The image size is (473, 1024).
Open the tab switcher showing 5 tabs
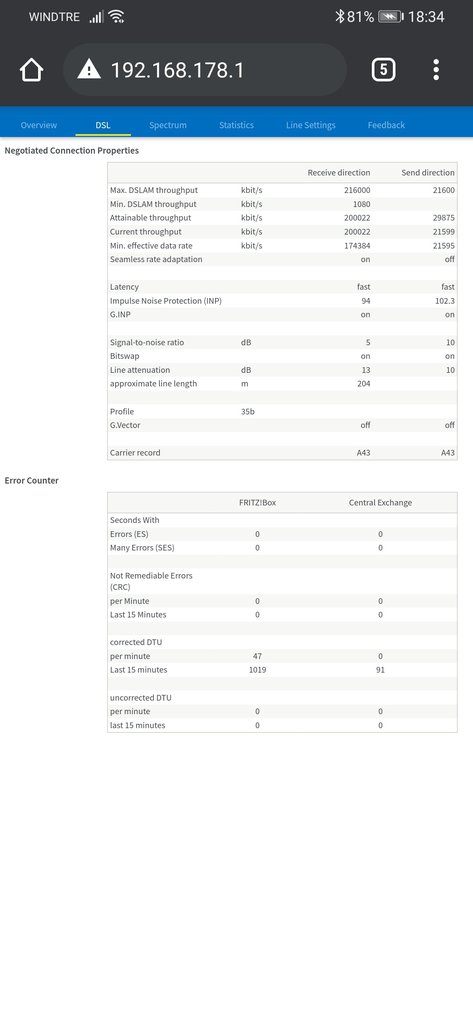click(x=383, y=69)
